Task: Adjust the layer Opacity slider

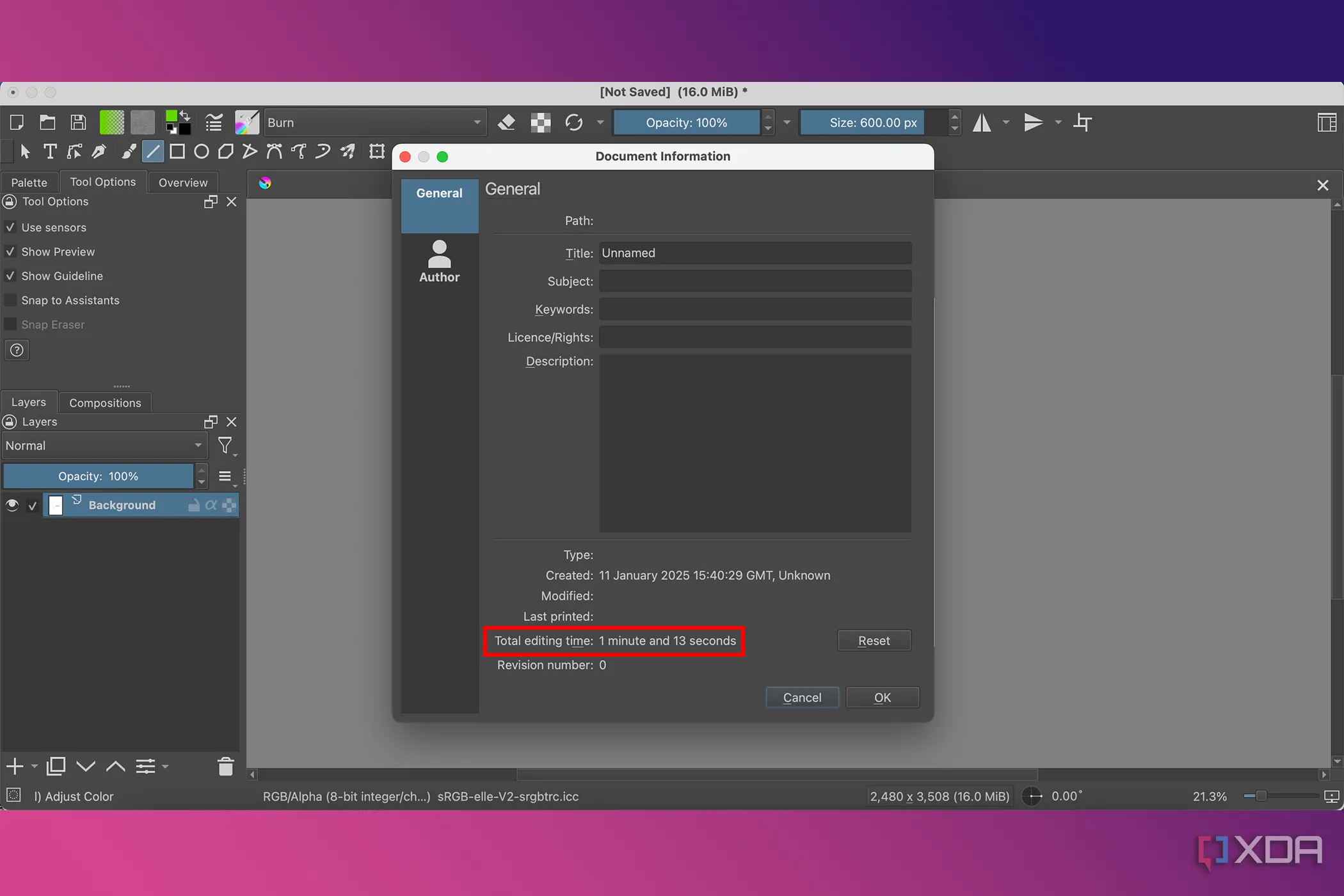Action: click(98, 476)
